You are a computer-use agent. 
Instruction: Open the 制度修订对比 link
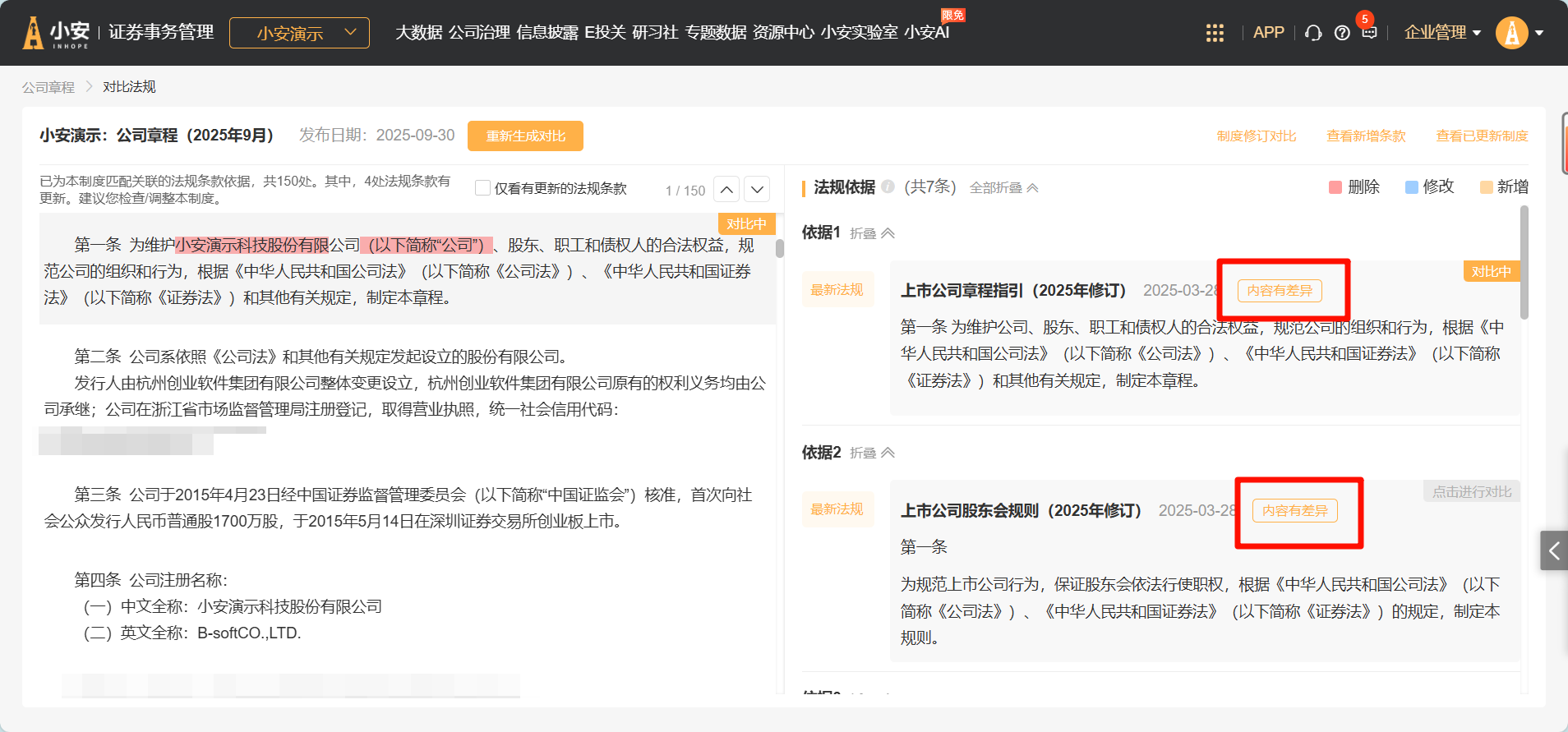(1257, 136)
